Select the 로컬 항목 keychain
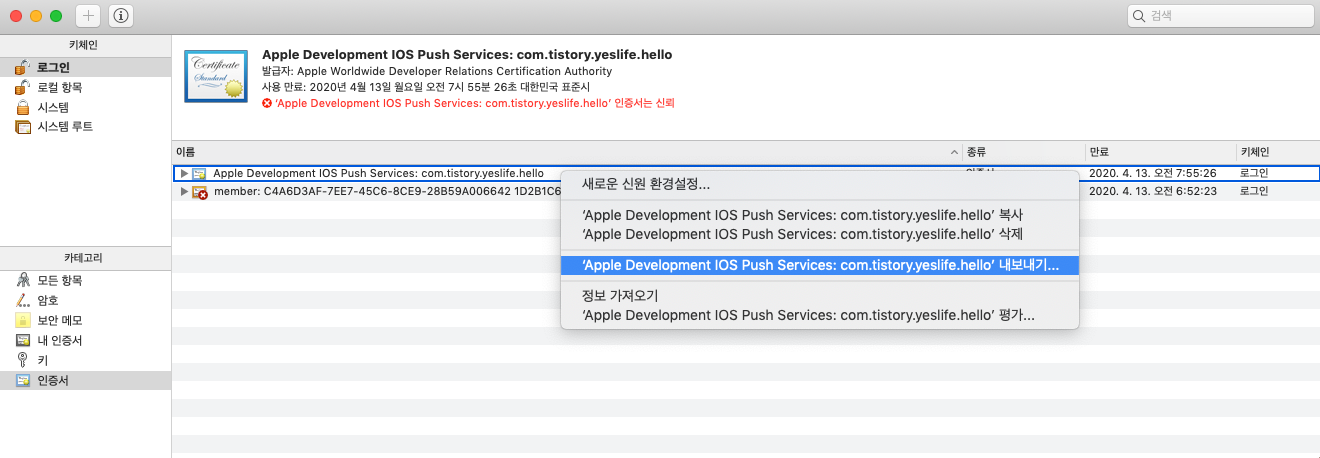Image resolution: width=1320 pixels, height=458 pixels. [x=85, y=87]
